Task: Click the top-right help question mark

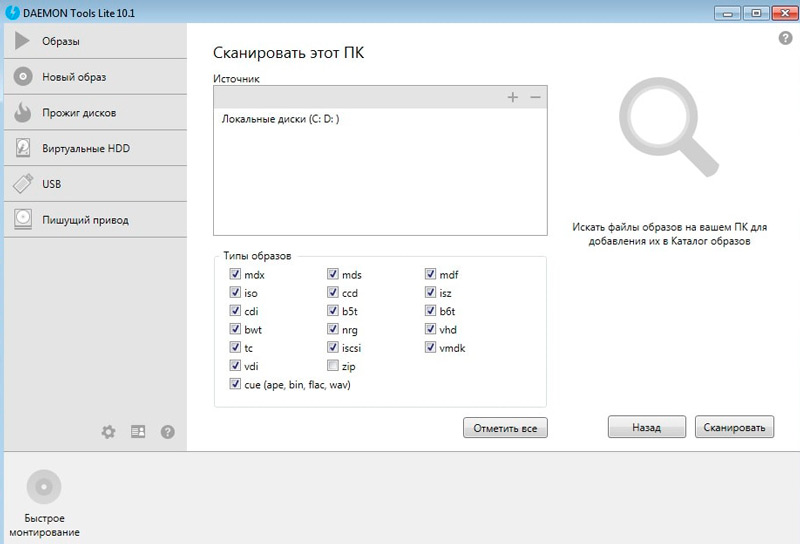Action: point(785,38)
